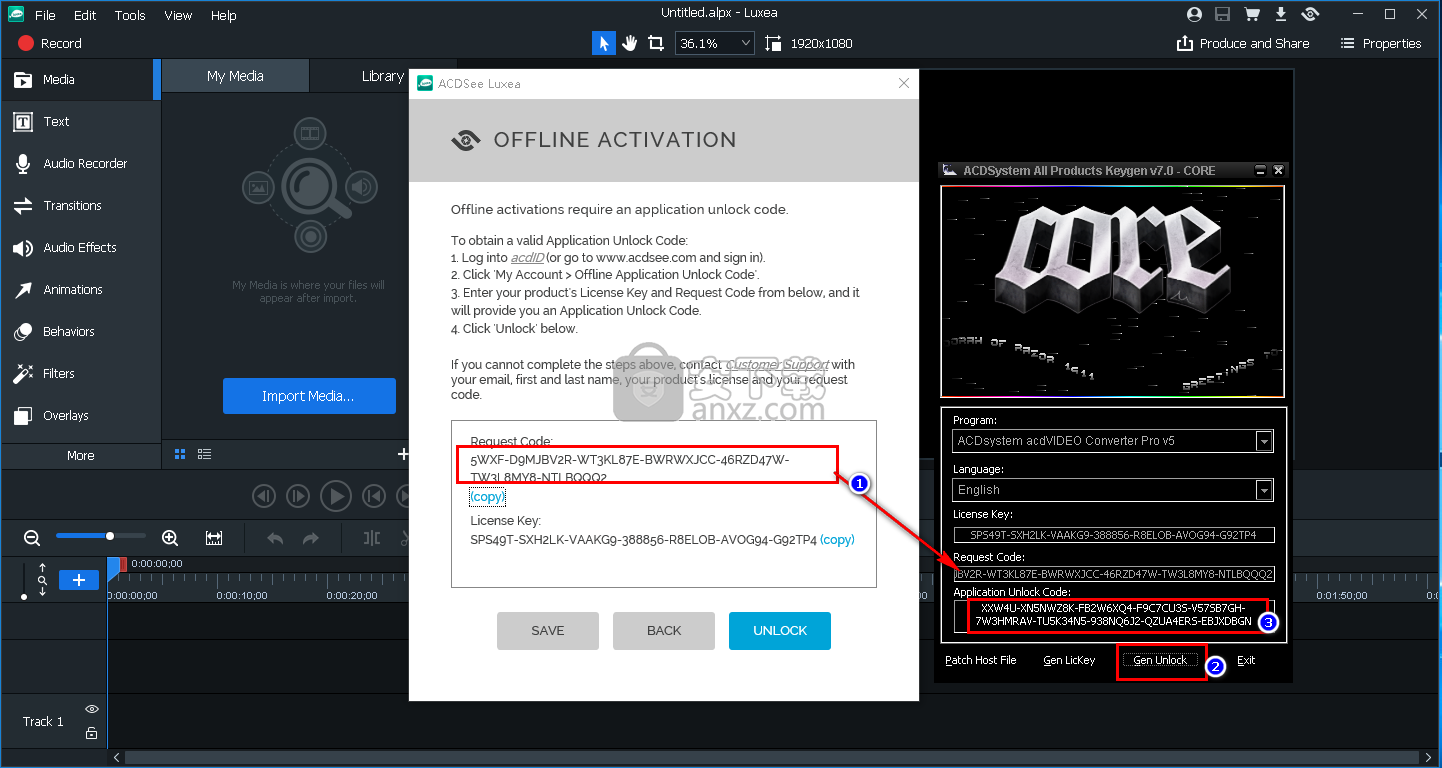
Task: Open the Properties panel
Action: [1381, 43]
